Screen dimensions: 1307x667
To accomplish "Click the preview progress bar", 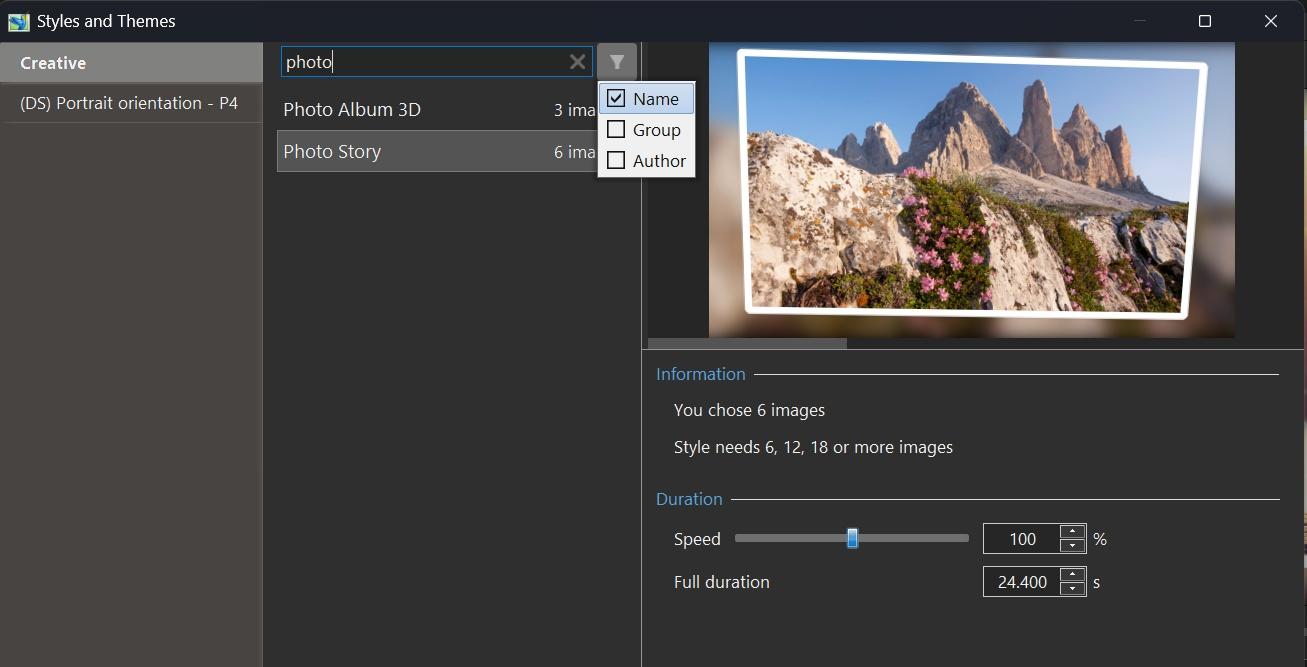I will click(x=748, y=343).
